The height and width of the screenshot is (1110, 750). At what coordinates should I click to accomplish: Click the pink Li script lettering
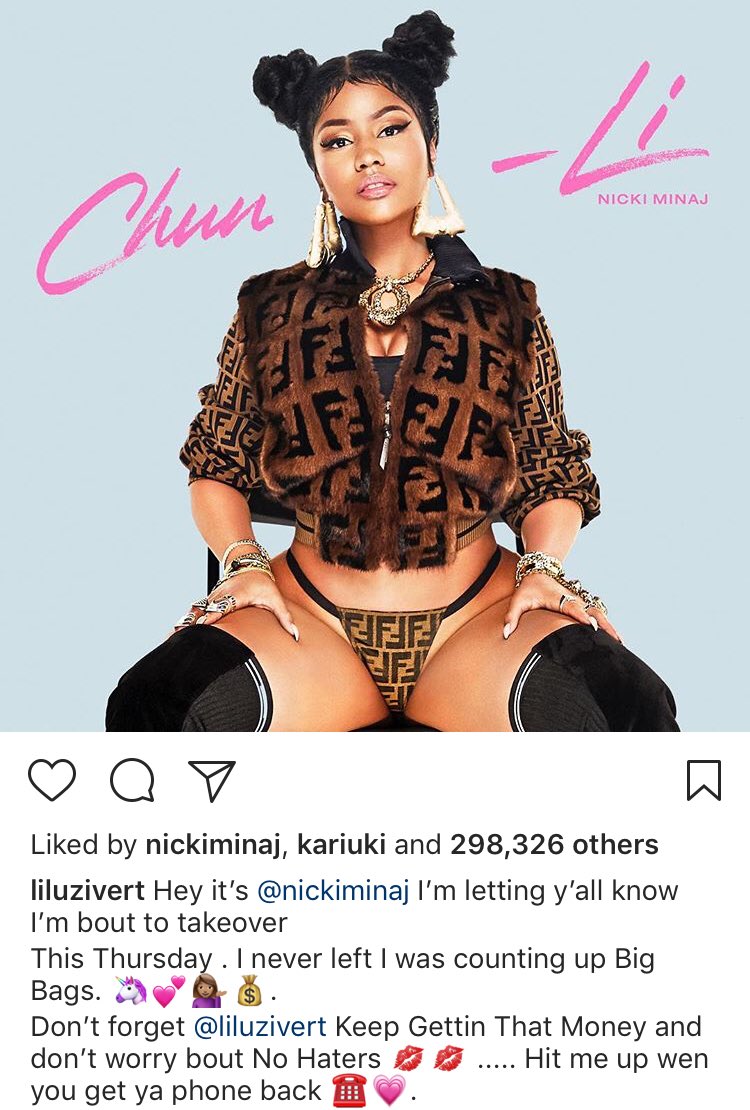pyautogui.click(x=602, y=131)
